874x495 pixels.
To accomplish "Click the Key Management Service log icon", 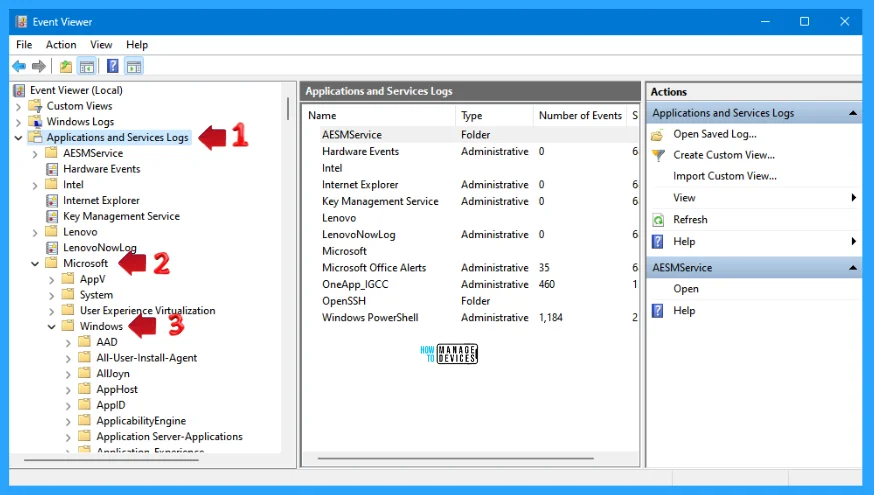I will pyautogui.click(x=52, y=216).
